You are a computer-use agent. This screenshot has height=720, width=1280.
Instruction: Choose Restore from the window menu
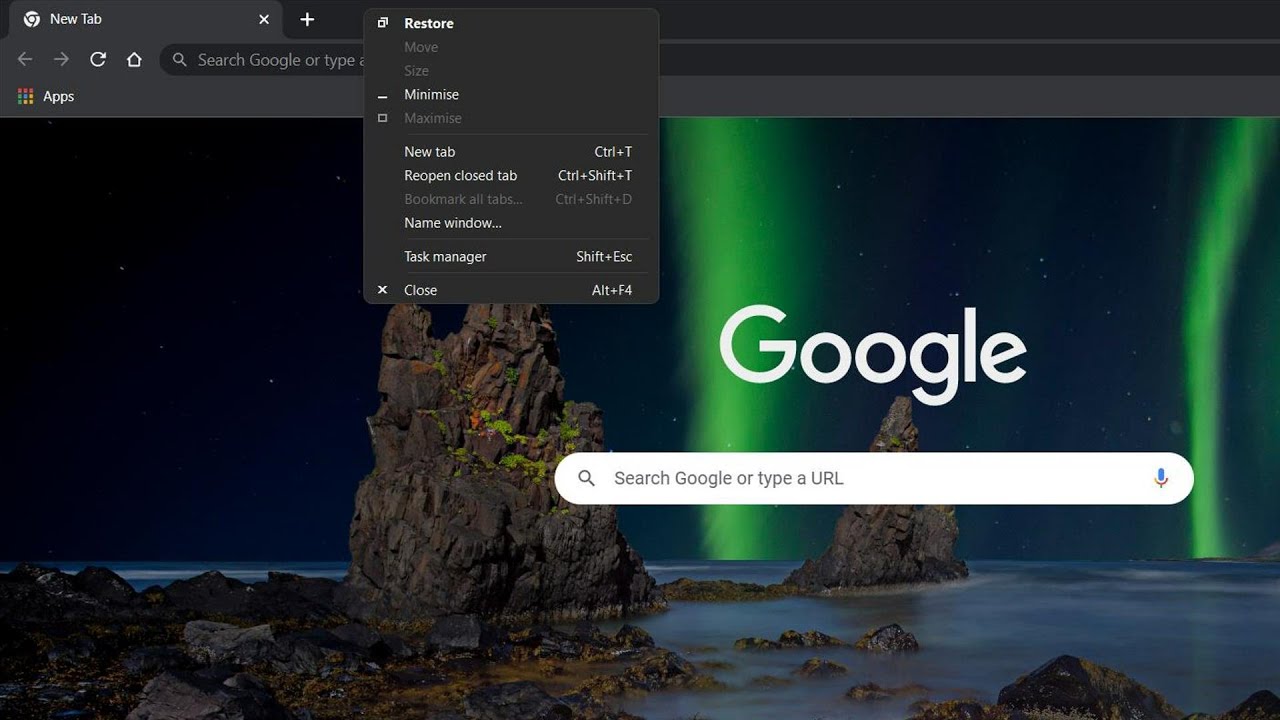pos(511,23)
